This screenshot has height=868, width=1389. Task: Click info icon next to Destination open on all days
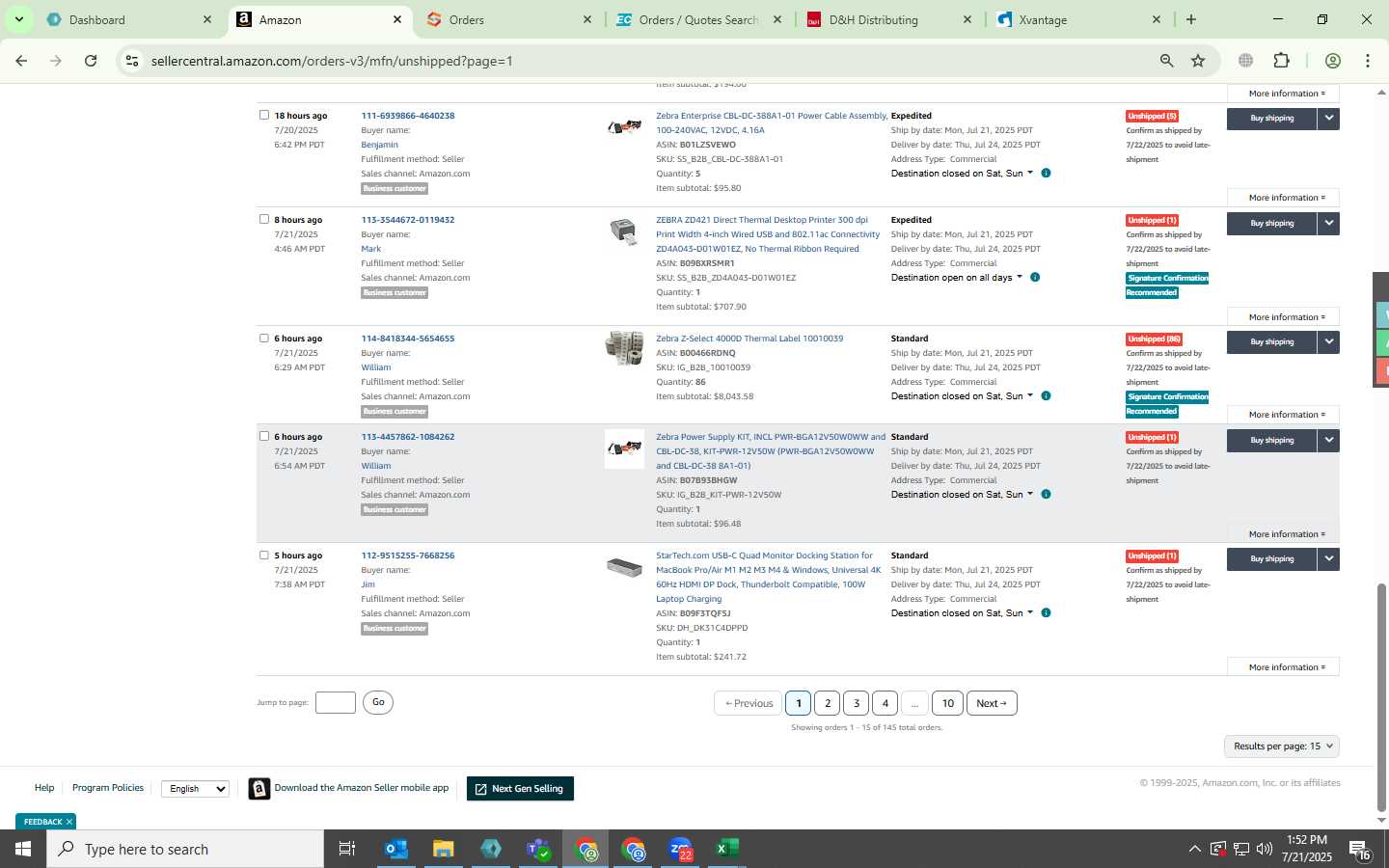[x=1035, y=278]
